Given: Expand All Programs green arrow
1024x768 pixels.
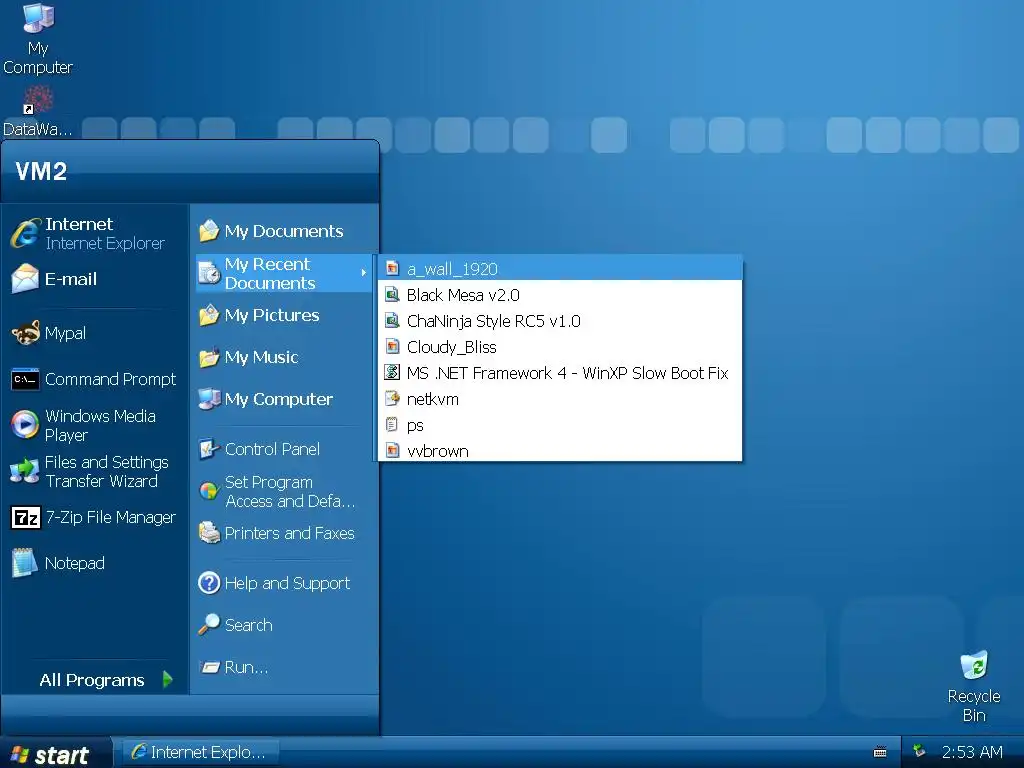Looking at the screenshot, I should 168,680.
